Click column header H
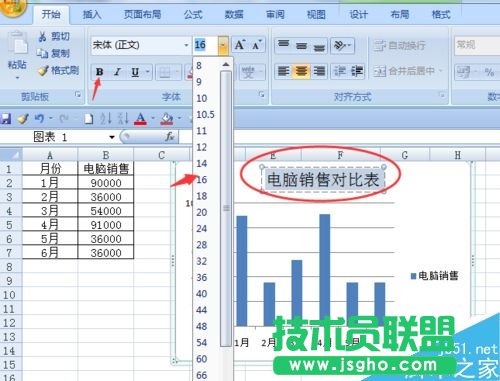This screenshot has height=381, width=500. point(458,155)
